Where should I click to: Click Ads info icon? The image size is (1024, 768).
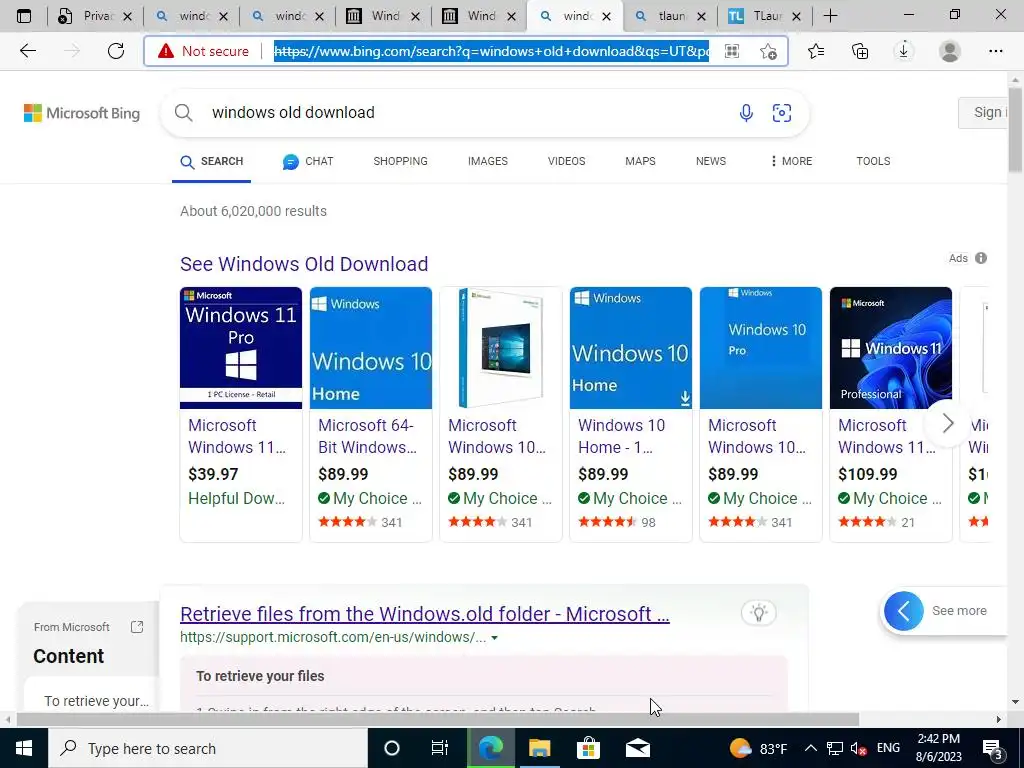981,258
